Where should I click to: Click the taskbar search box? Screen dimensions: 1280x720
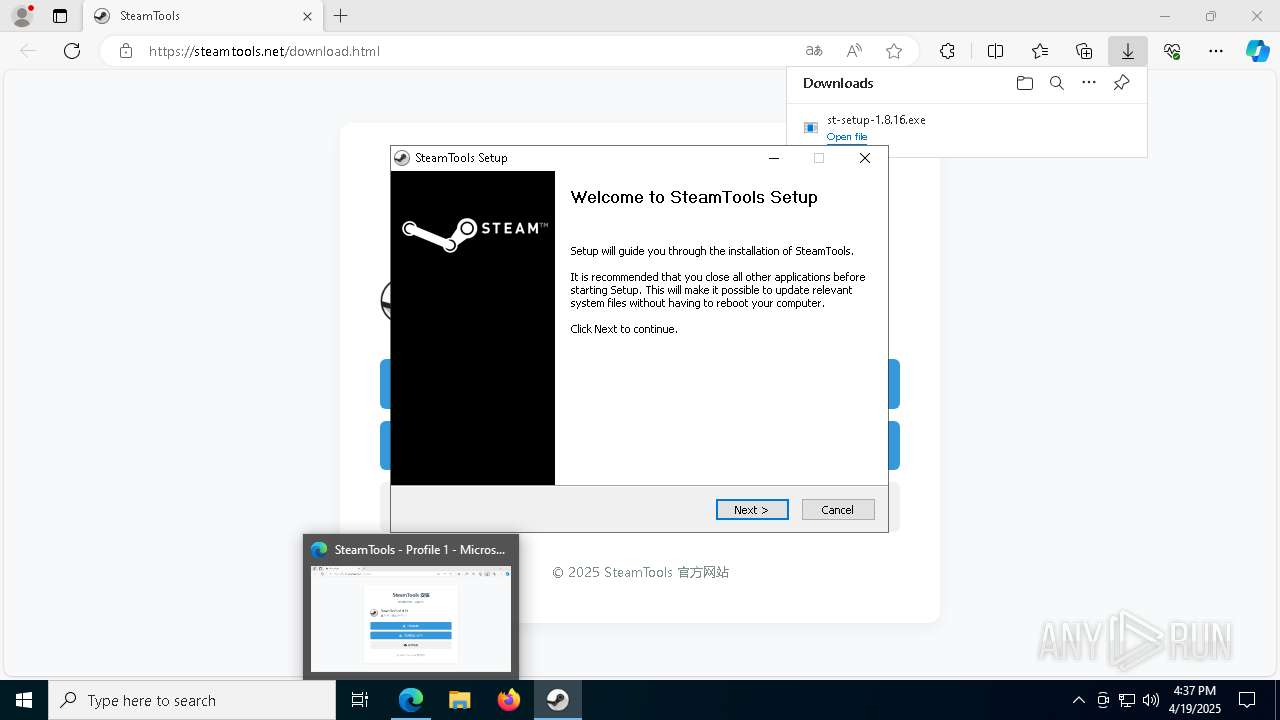[192, 700]
